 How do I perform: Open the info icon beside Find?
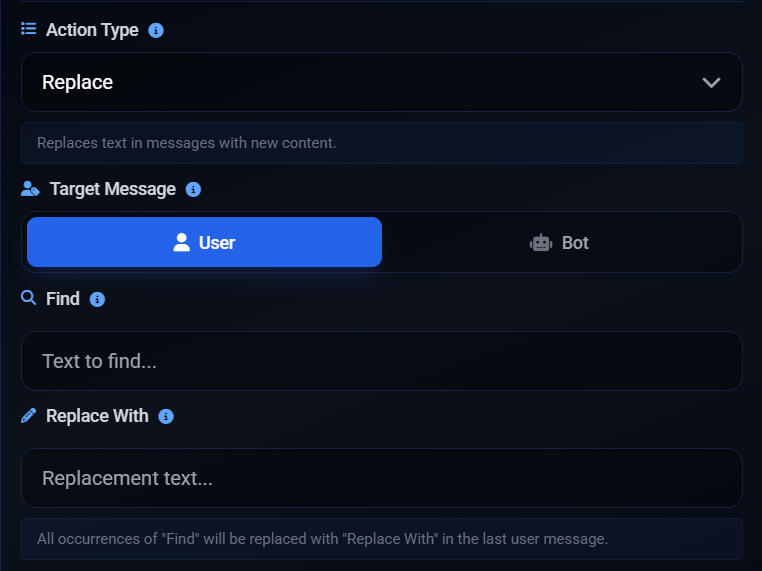point(97,299)
